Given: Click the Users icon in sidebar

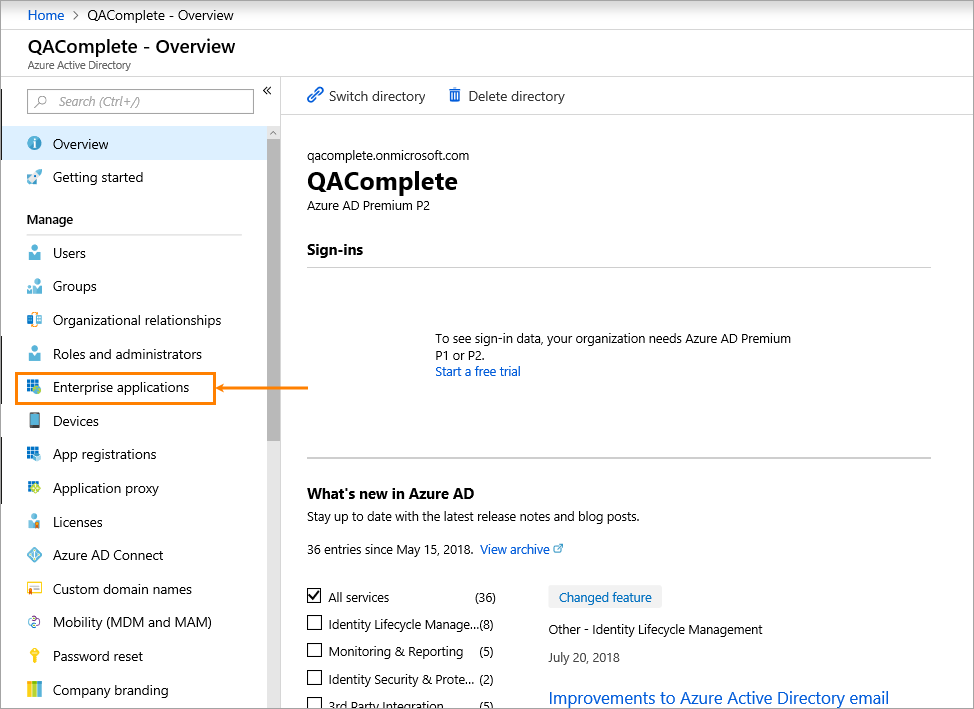Looking at the screenshot, I should click(x=35, y=253).
